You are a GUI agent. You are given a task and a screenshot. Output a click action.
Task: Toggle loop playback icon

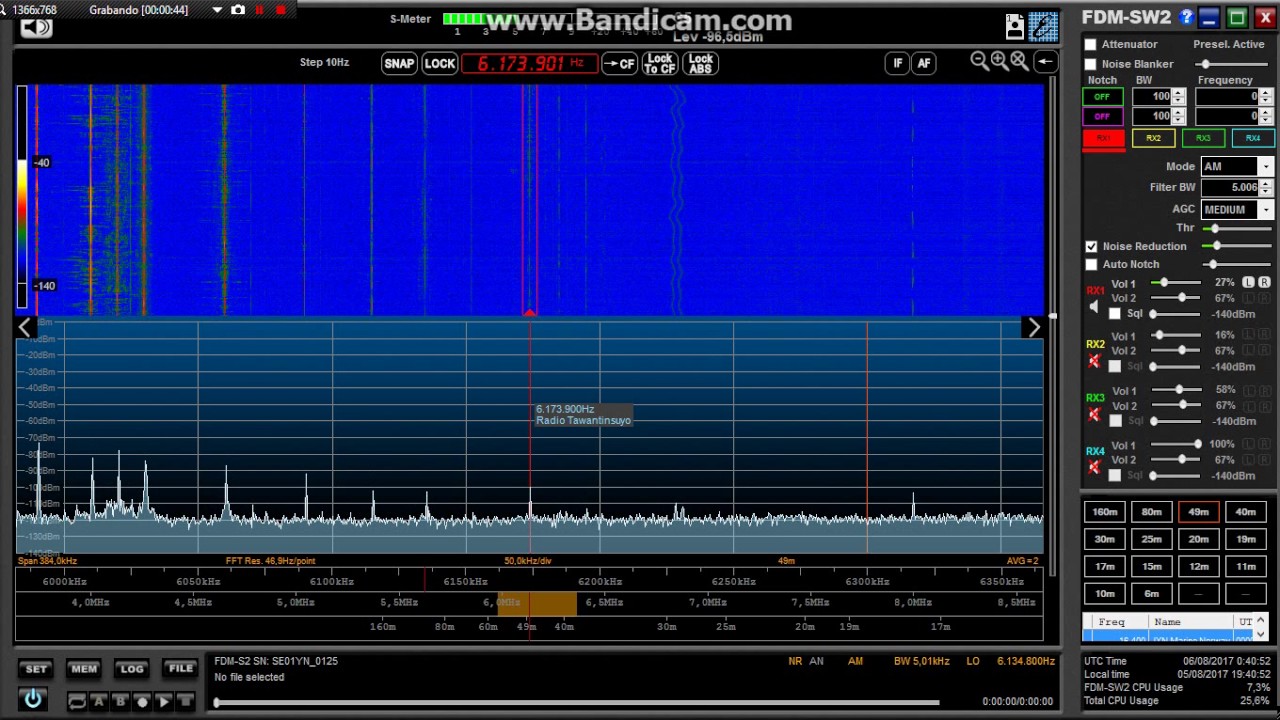click(76, 701)
